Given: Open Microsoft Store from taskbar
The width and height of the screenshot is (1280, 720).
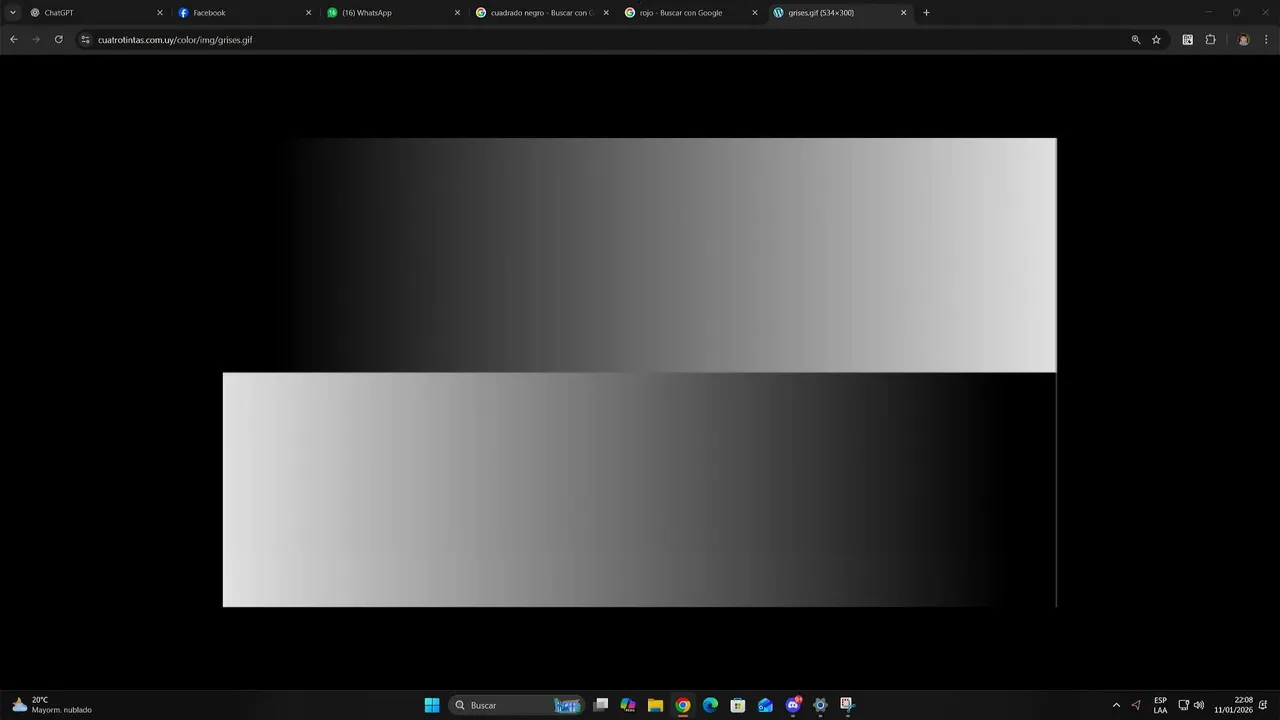Looking at the screenshot, I should [x=737, y=705].
